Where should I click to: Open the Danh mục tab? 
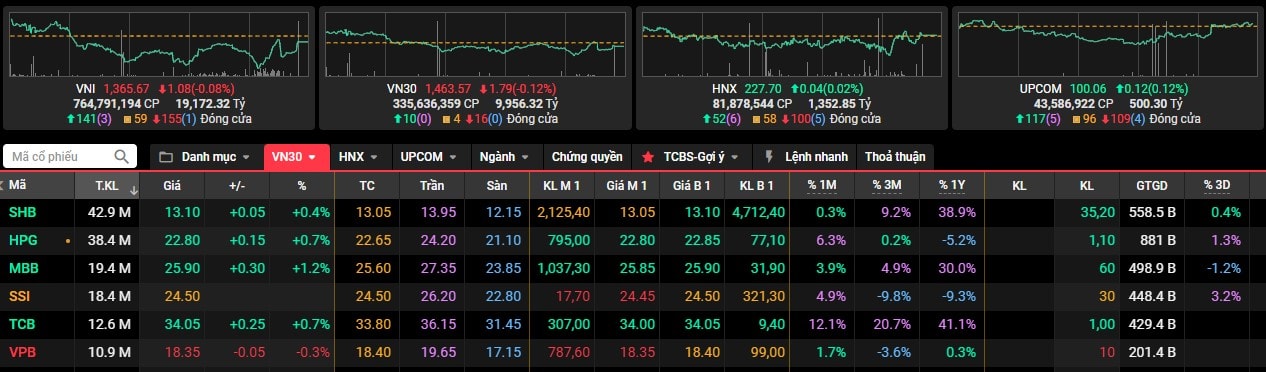pyautogui.click(x=206, y=157)
